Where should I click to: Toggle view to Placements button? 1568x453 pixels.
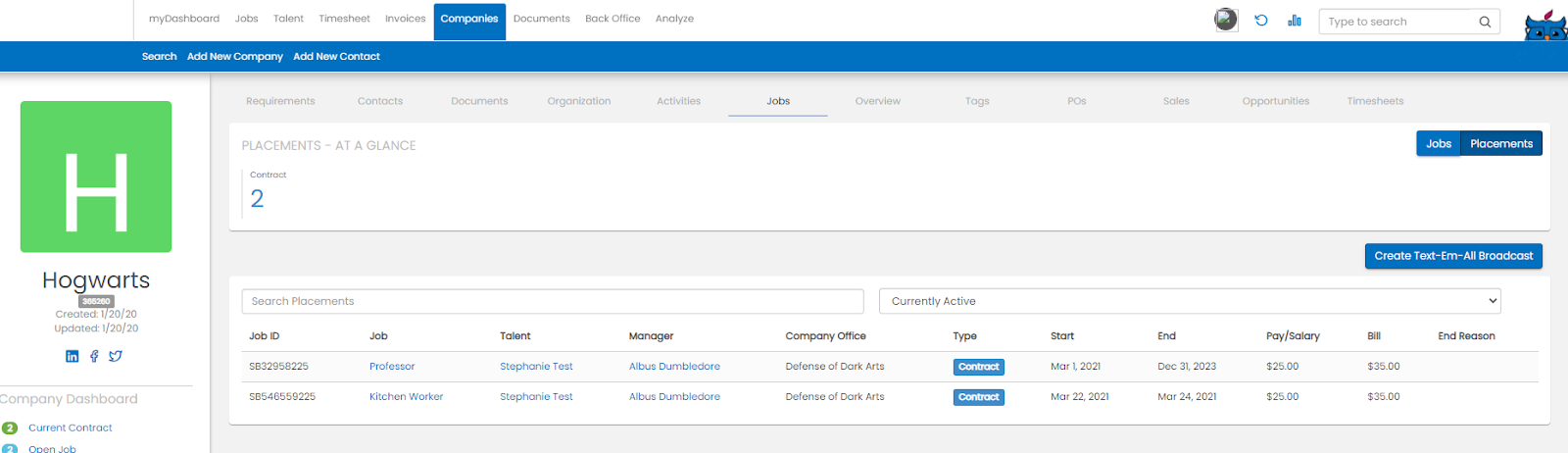pos(1501,143)
